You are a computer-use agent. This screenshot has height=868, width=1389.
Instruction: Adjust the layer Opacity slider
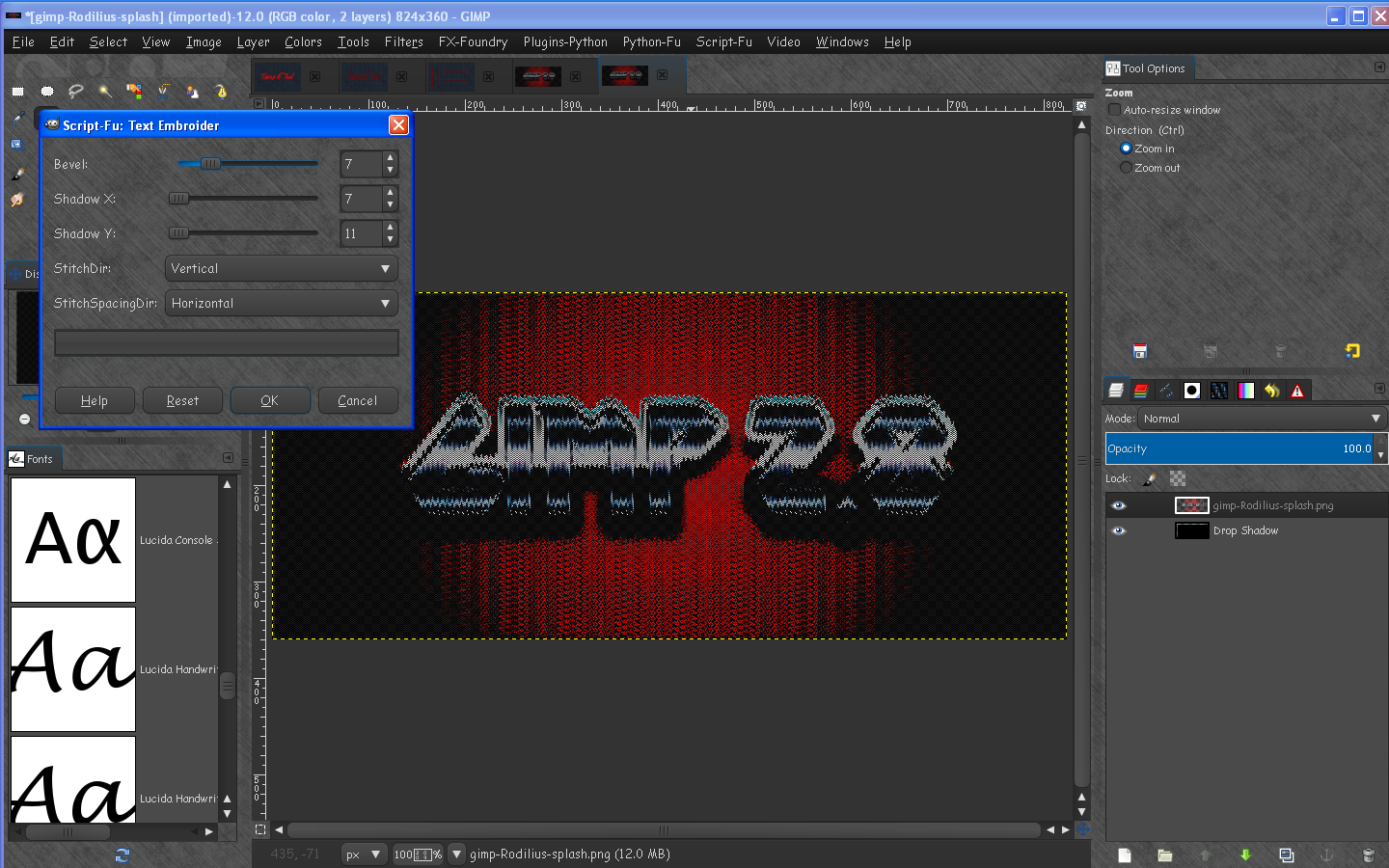pos(1239,448)
